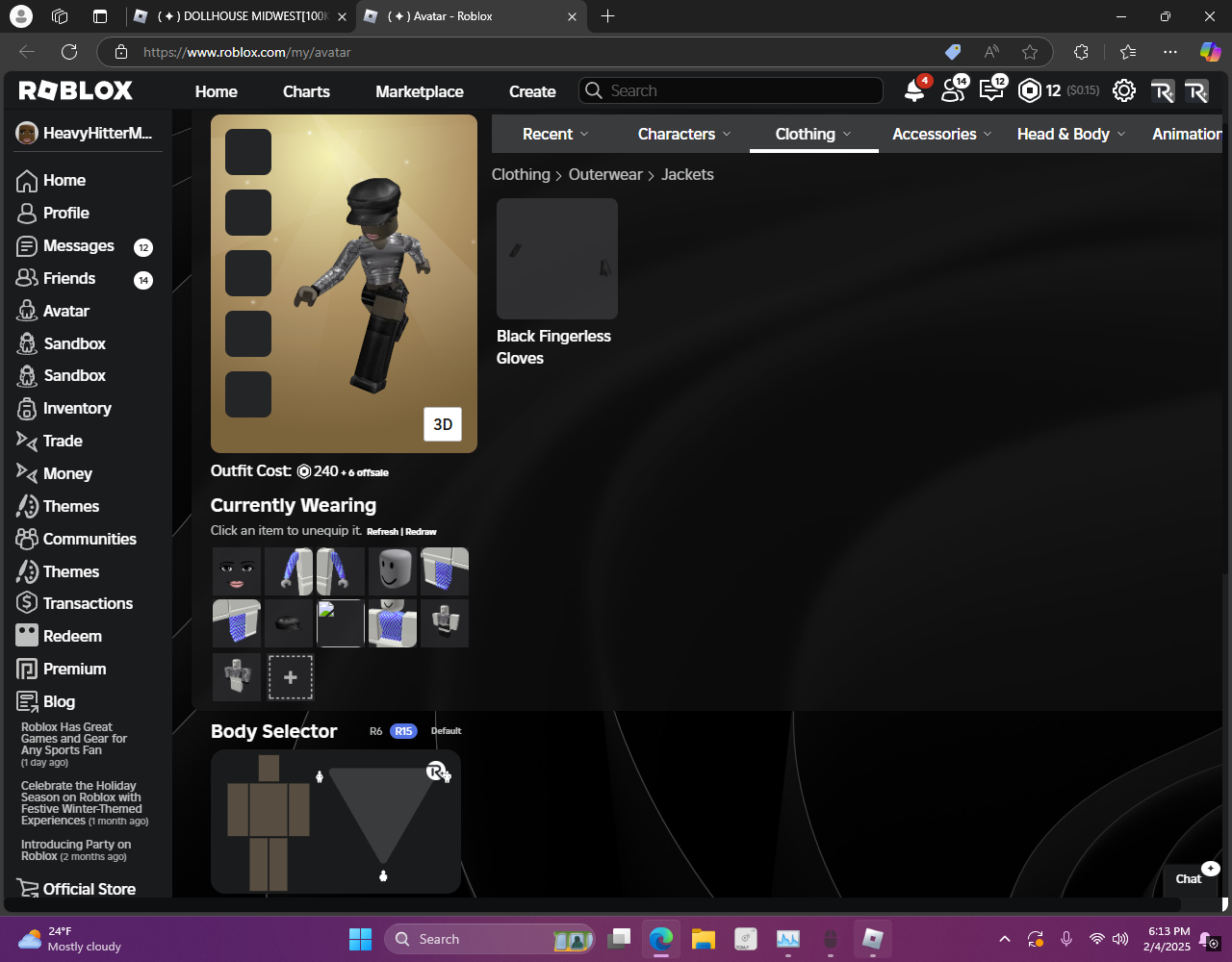Open the Animation dropdown tab

click(x=1187, y=134)
